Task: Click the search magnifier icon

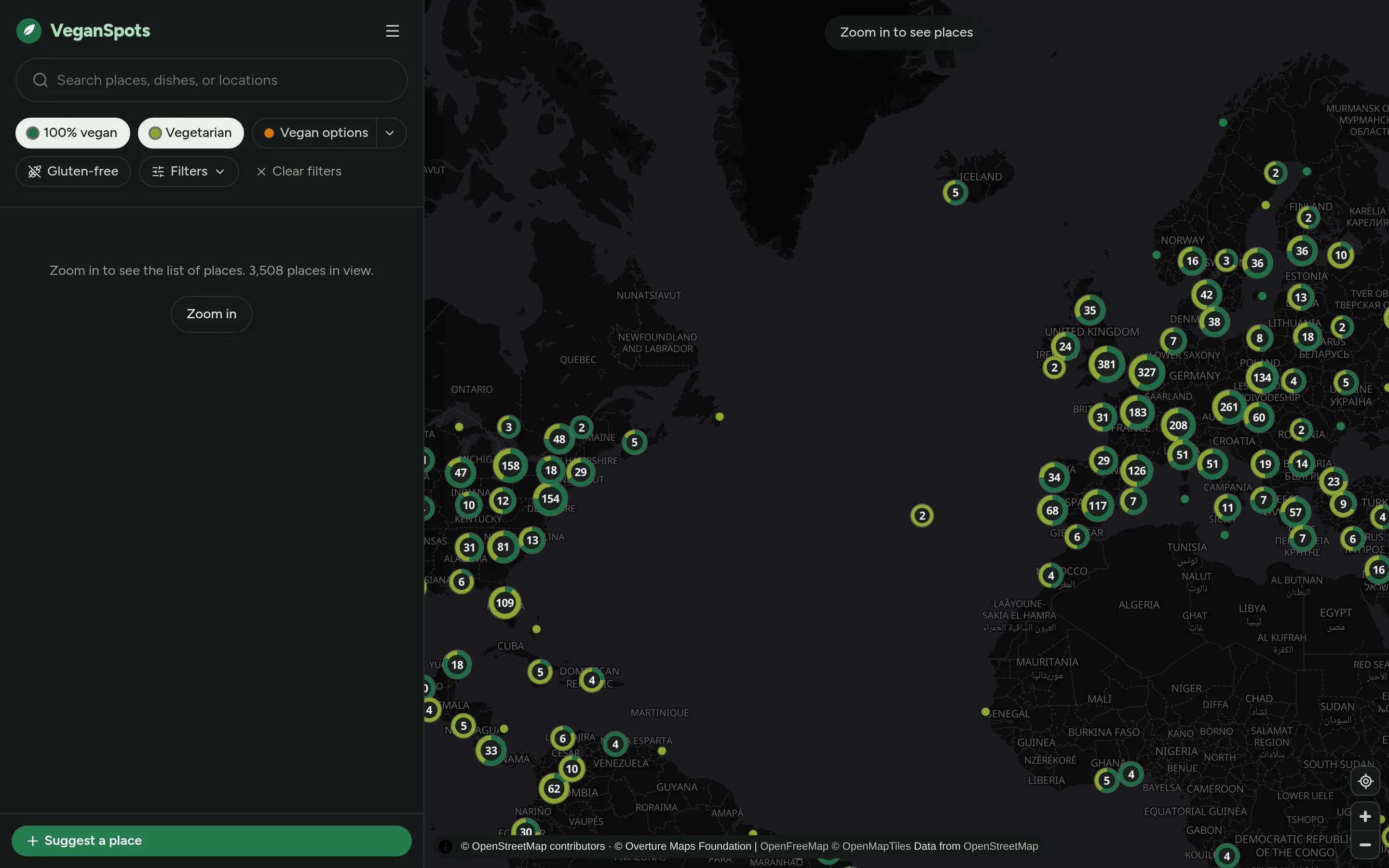Action: pos(40,80)
